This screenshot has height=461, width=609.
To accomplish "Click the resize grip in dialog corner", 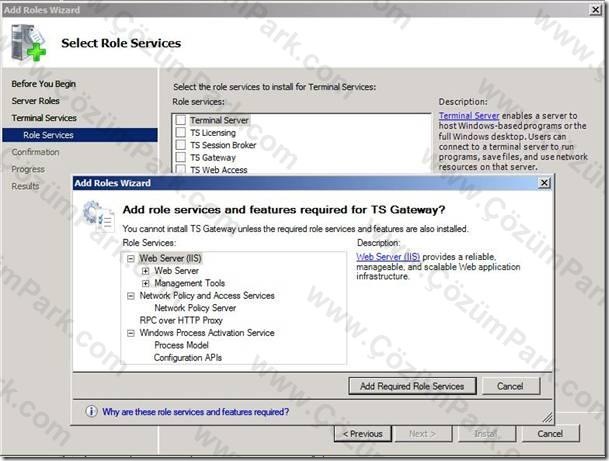I will [547, 418].
